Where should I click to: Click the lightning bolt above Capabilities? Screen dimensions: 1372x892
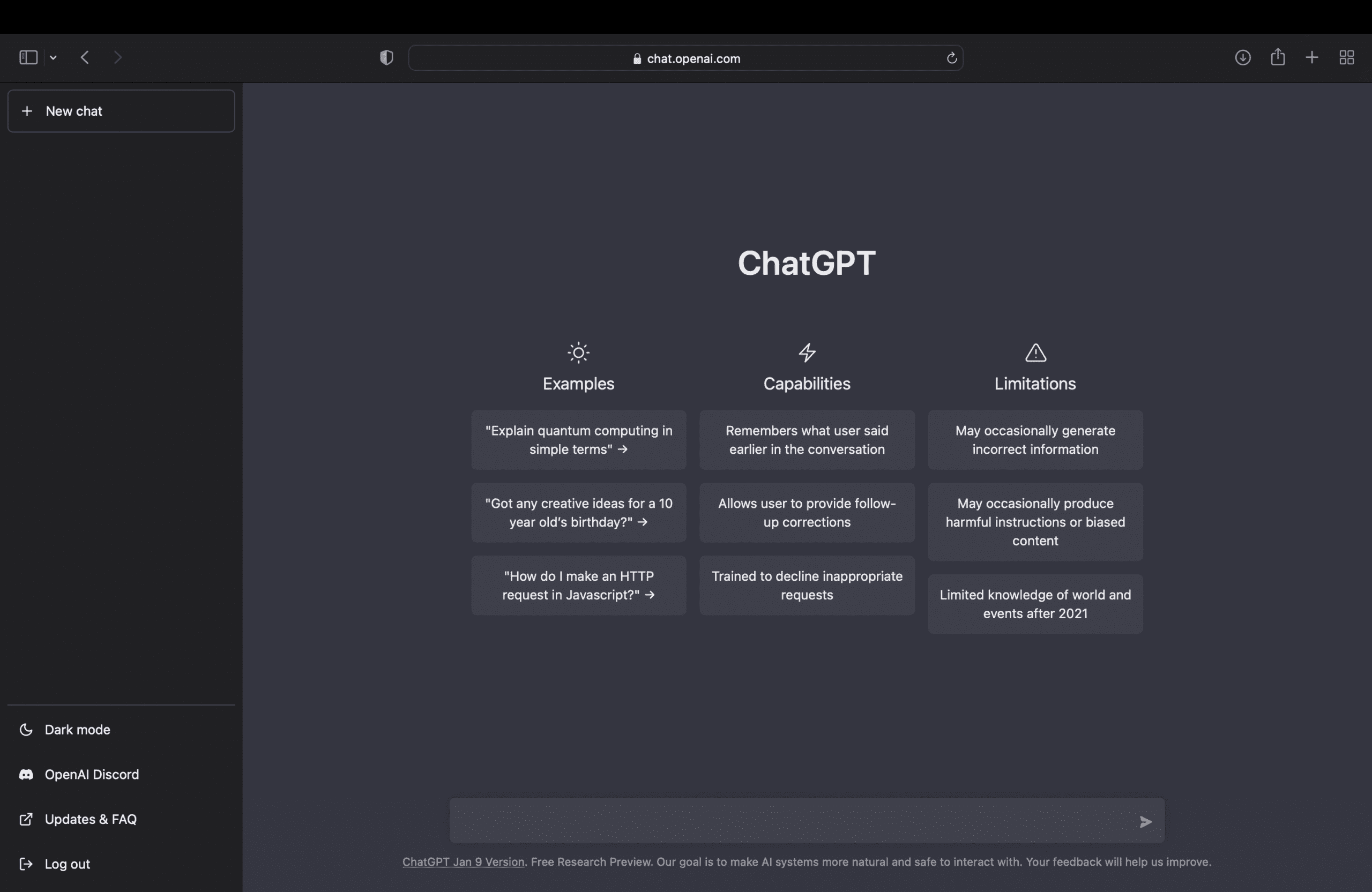807,353
